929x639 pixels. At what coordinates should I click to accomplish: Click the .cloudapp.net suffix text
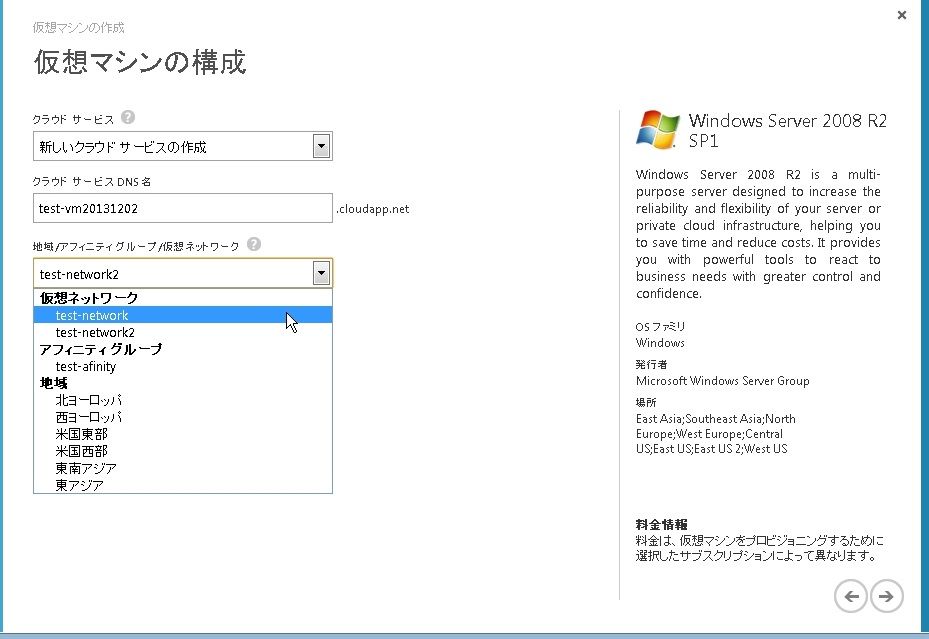pos(373,209)
